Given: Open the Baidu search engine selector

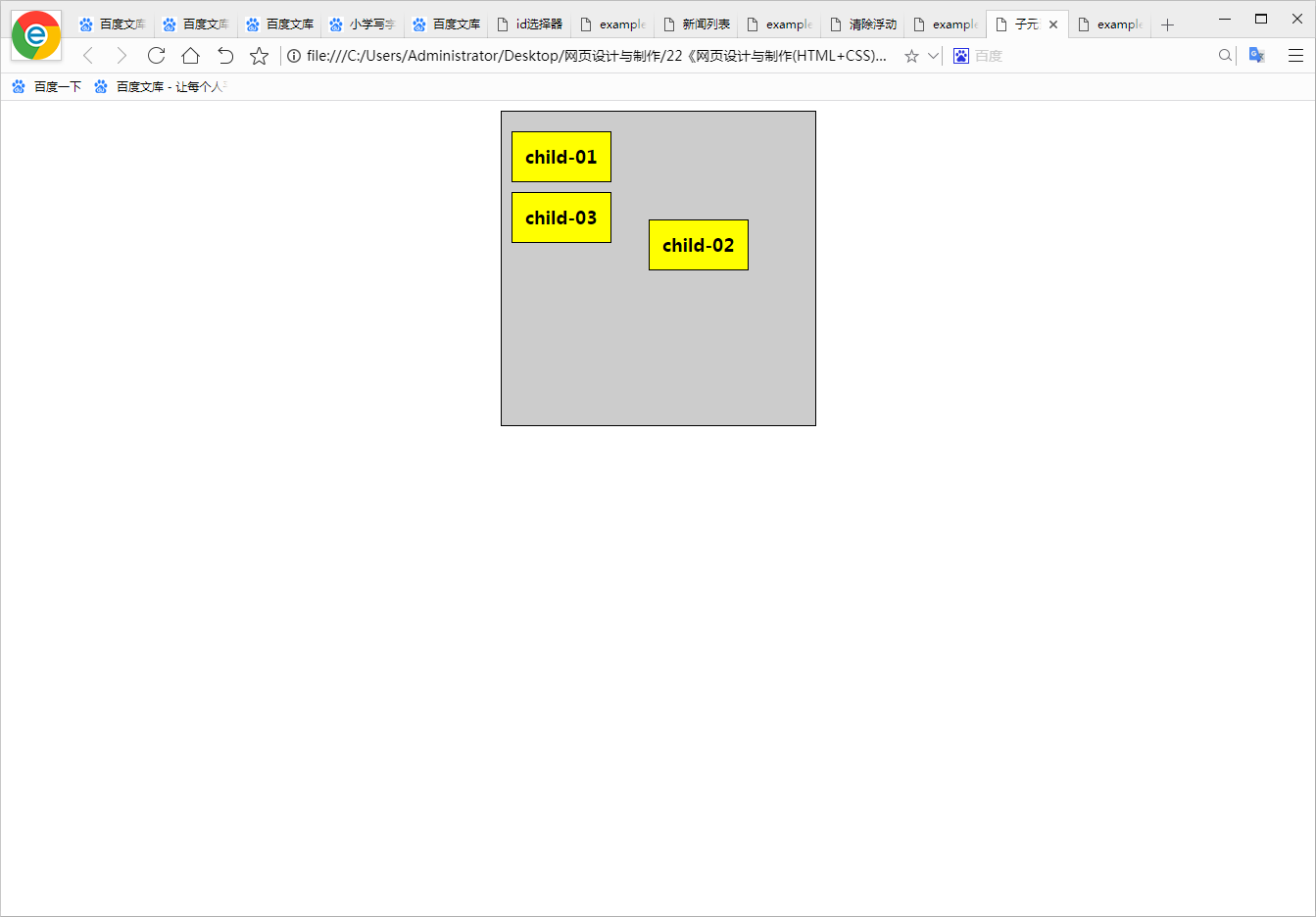Looking at the screenshot, I should pyautogui.click(x=961, y=56).
